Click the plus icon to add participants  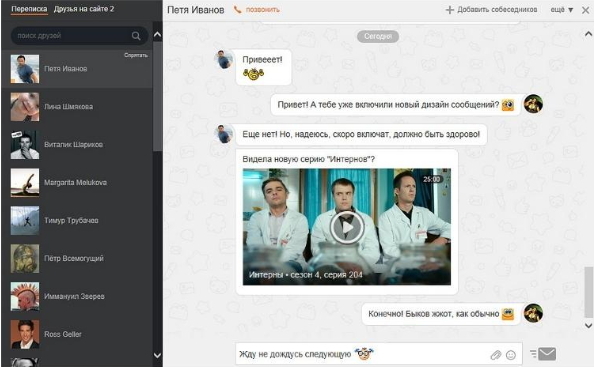tap(450, 10)
